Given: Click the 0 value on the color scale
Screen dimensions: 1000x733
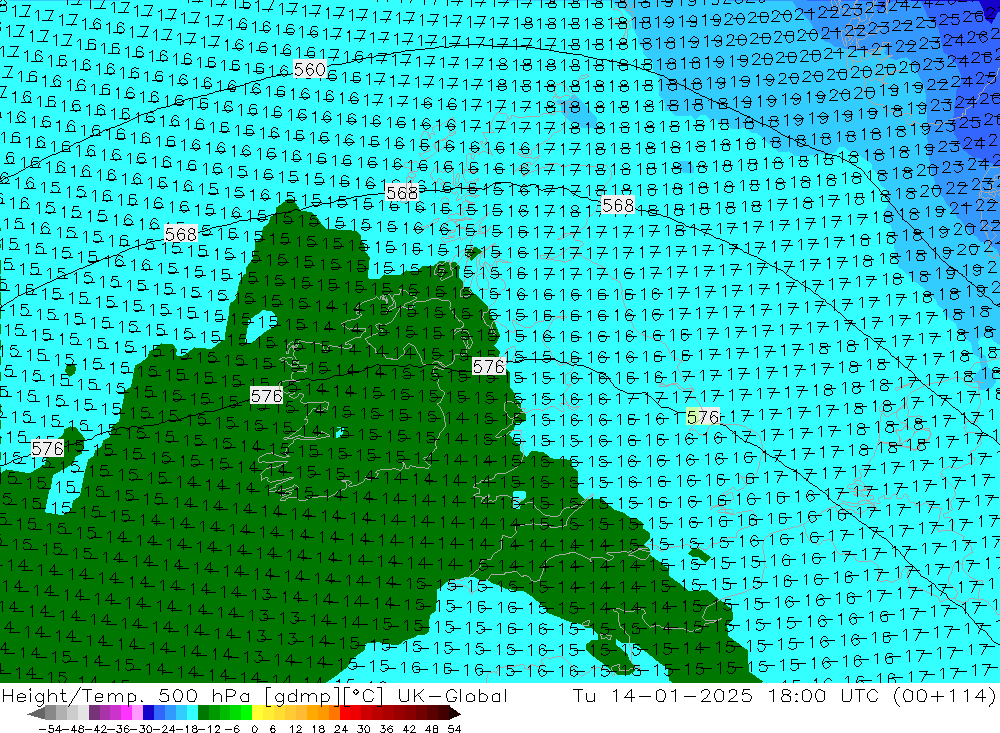Looking at the screenshot, I should 254,729.
